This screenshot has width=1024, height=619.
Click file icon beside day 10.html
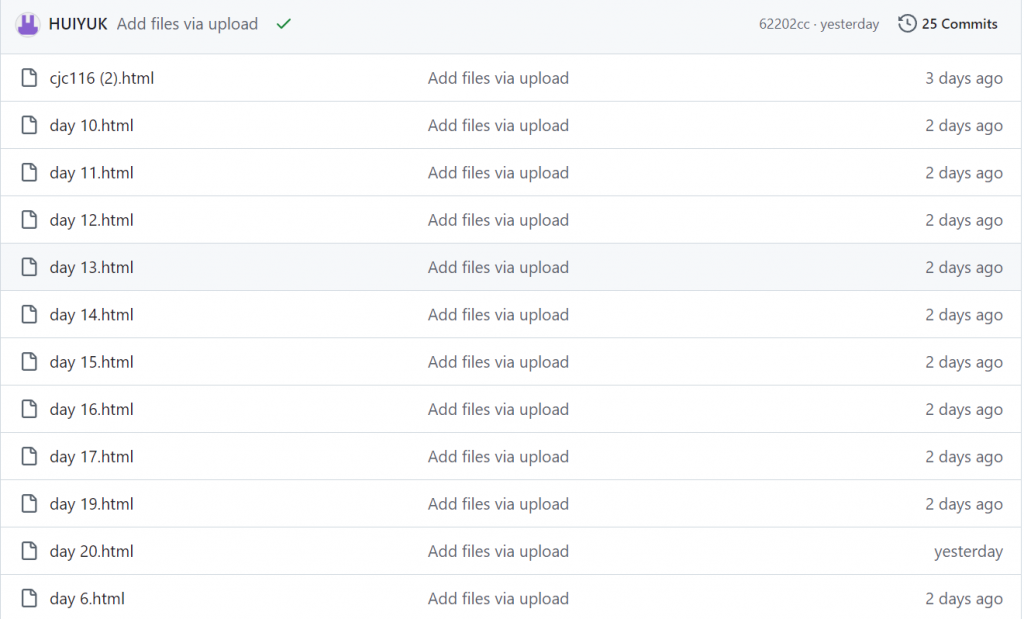(29, 125)
